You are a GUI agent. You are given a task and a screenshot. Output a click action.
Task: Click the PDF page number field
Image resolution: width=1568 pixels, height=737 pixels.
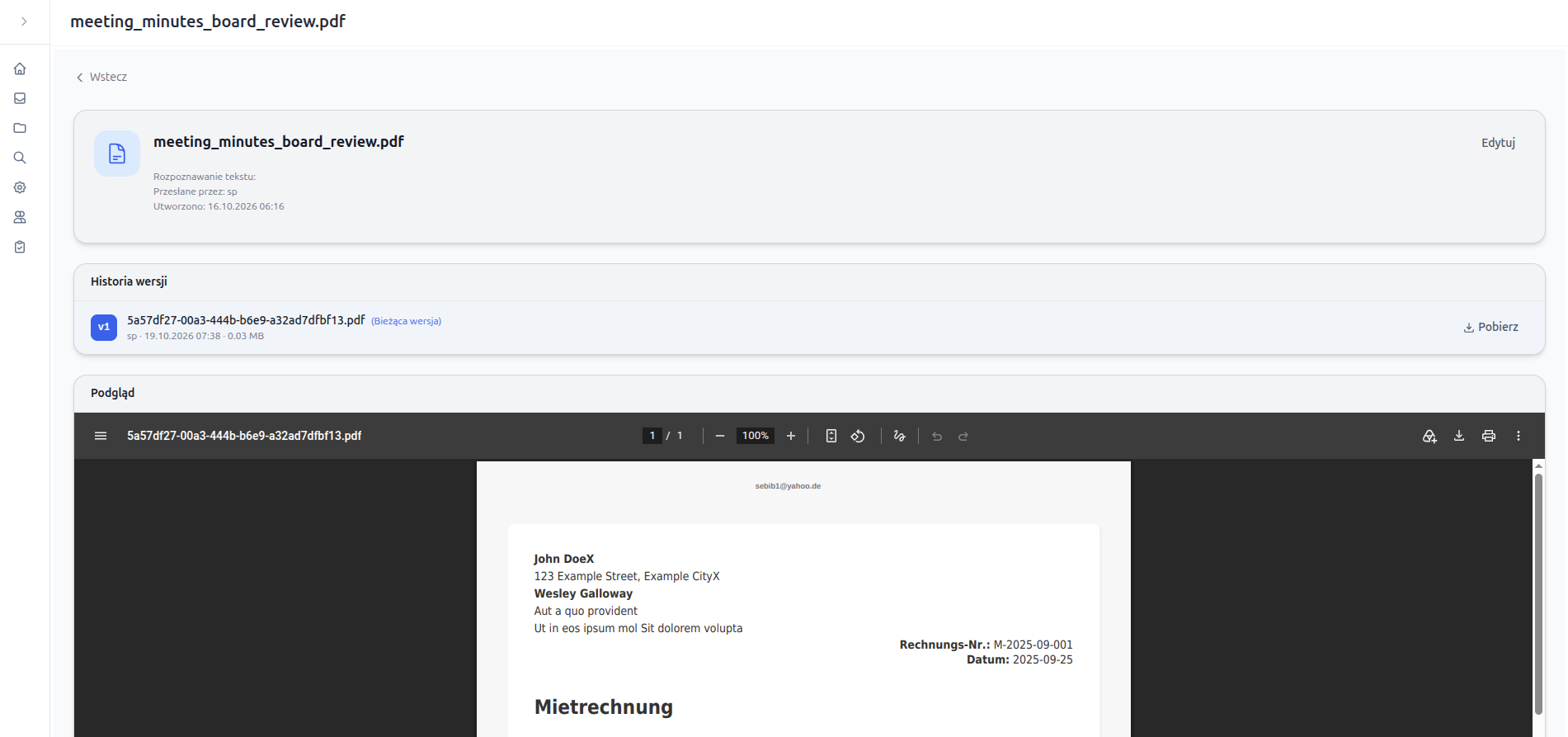tap(652, 436)
